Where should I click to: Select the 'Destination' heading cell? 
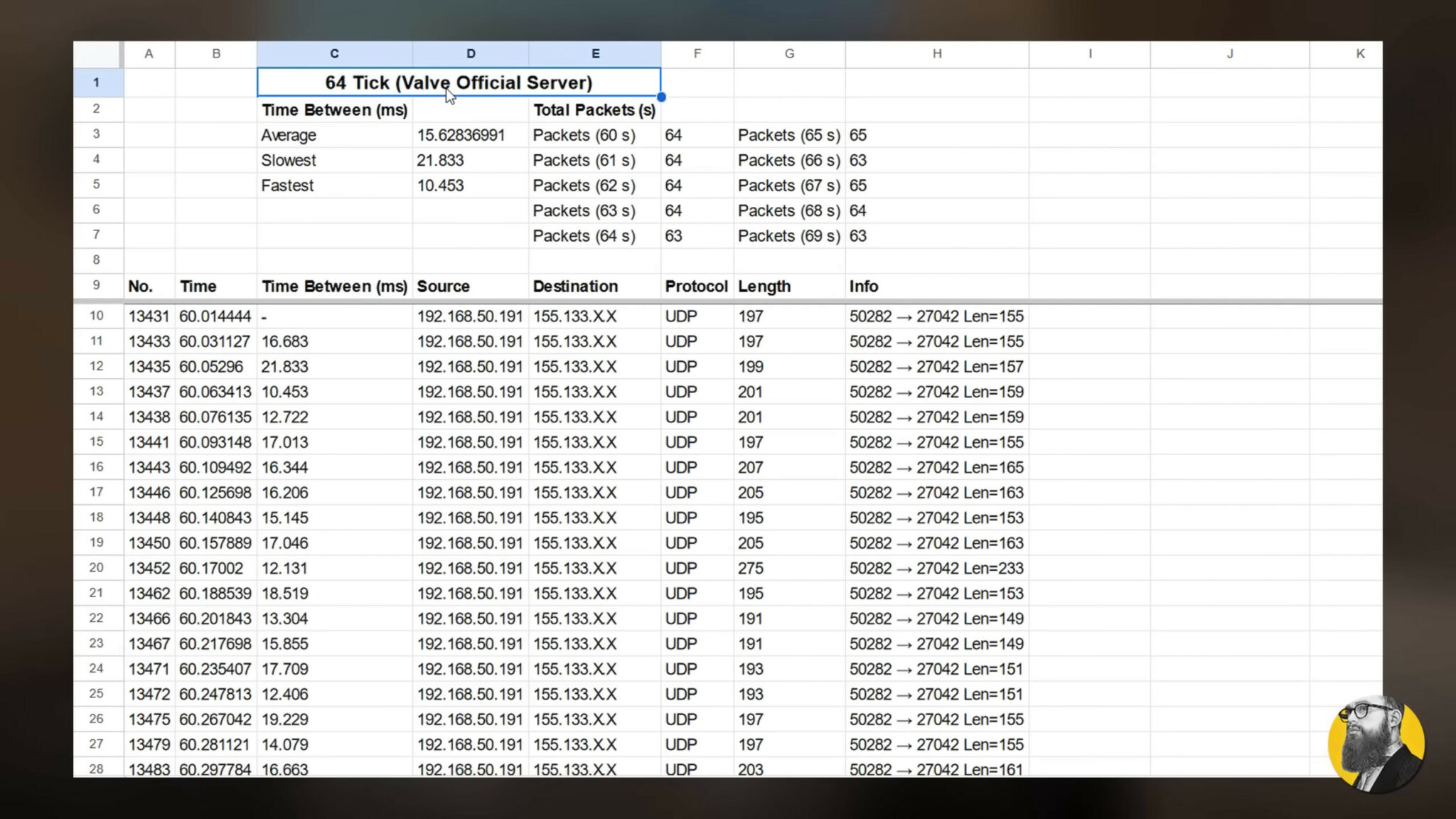[x=575, y=287]
